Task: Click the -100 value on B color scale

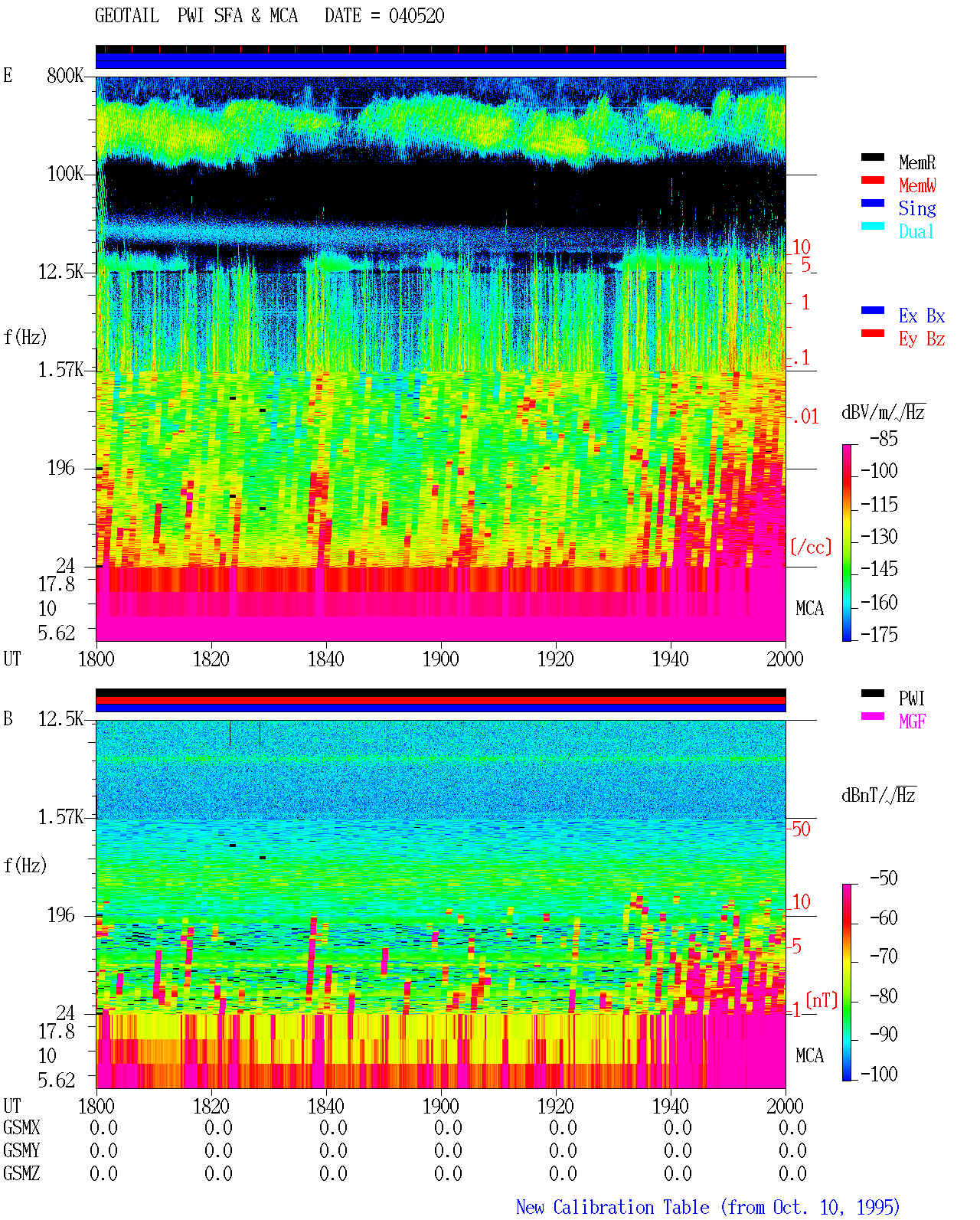Action: [879, 1074]
